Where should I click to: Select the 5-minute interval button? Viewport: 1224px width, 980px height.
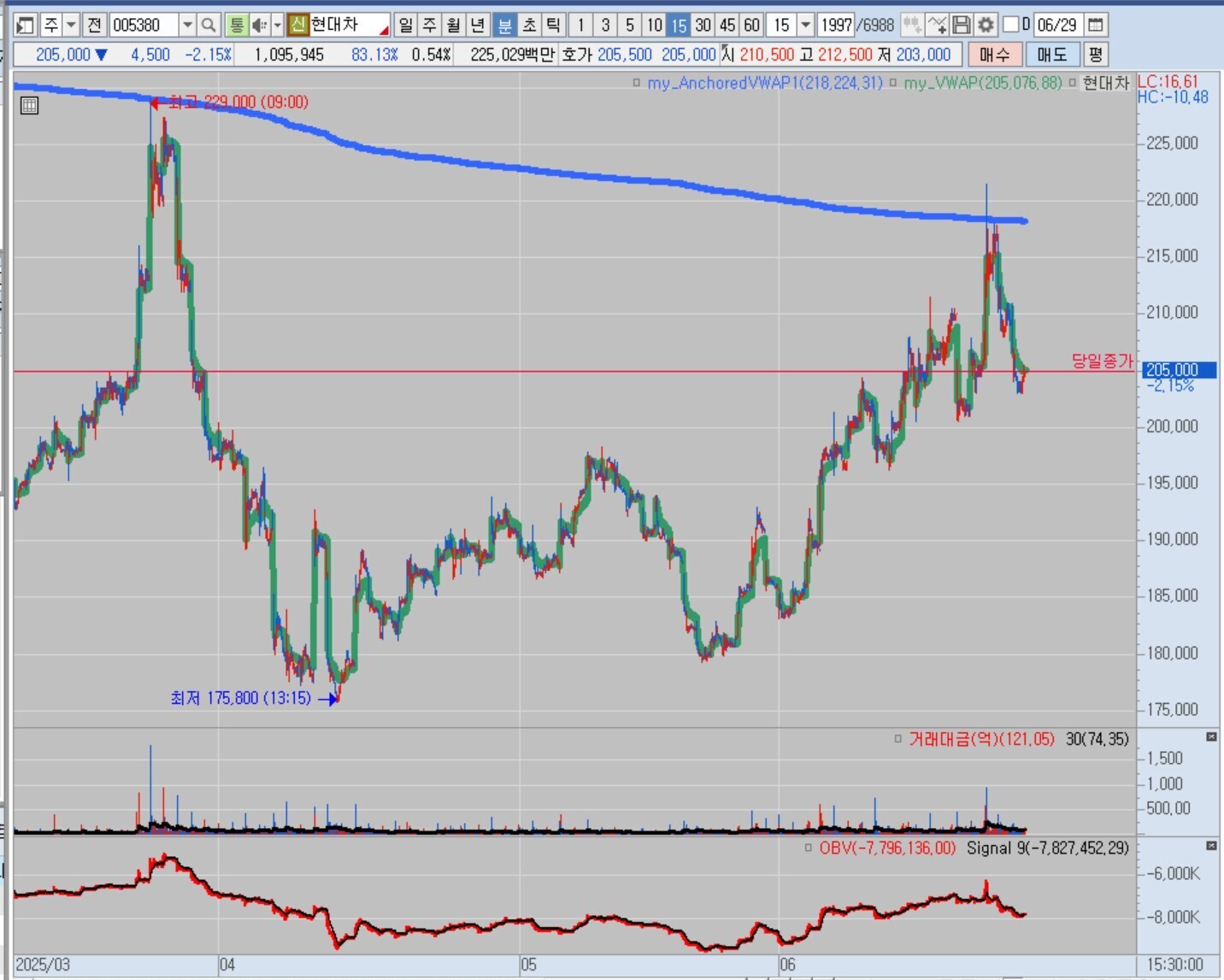pos(630,25)
